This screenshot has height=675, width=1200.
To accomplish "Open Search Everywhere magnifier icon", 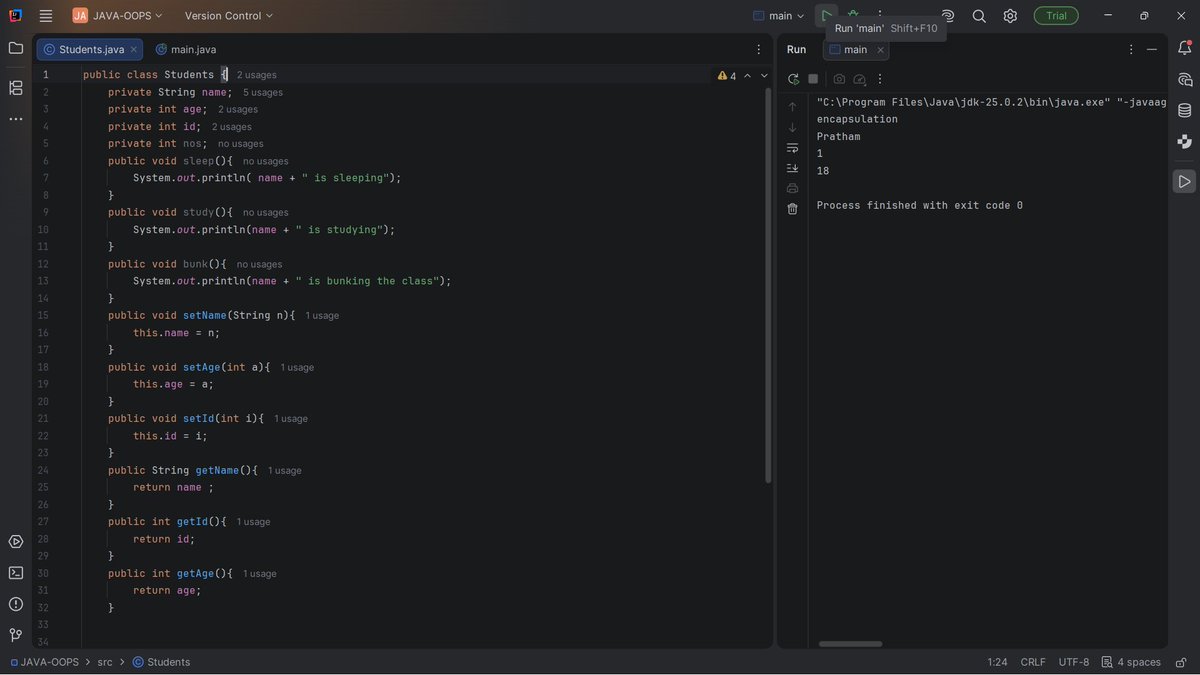I will coord(979,16).
